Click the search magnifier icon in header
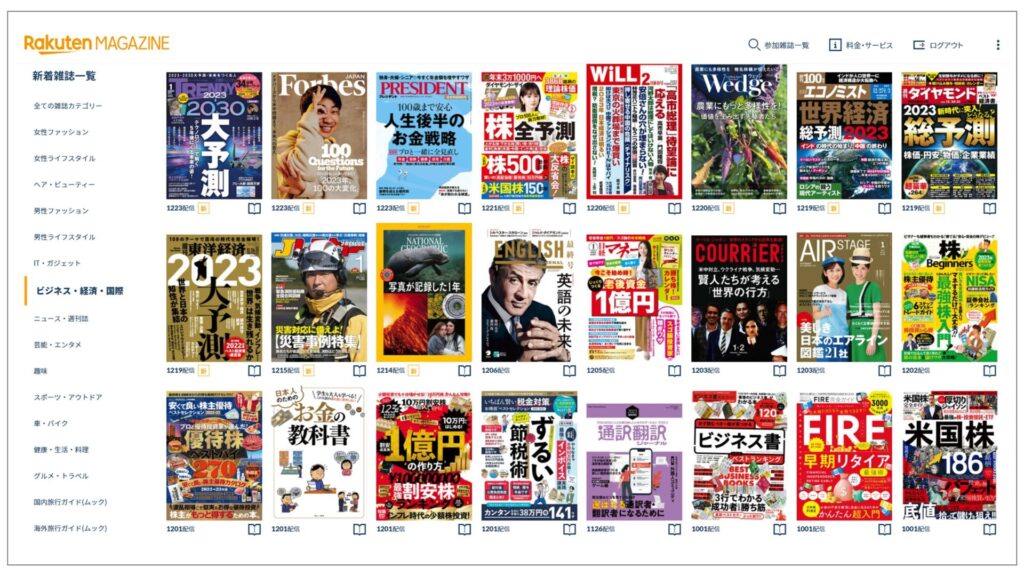This screenshot has height=576, width=1024. tap(753, 44)
